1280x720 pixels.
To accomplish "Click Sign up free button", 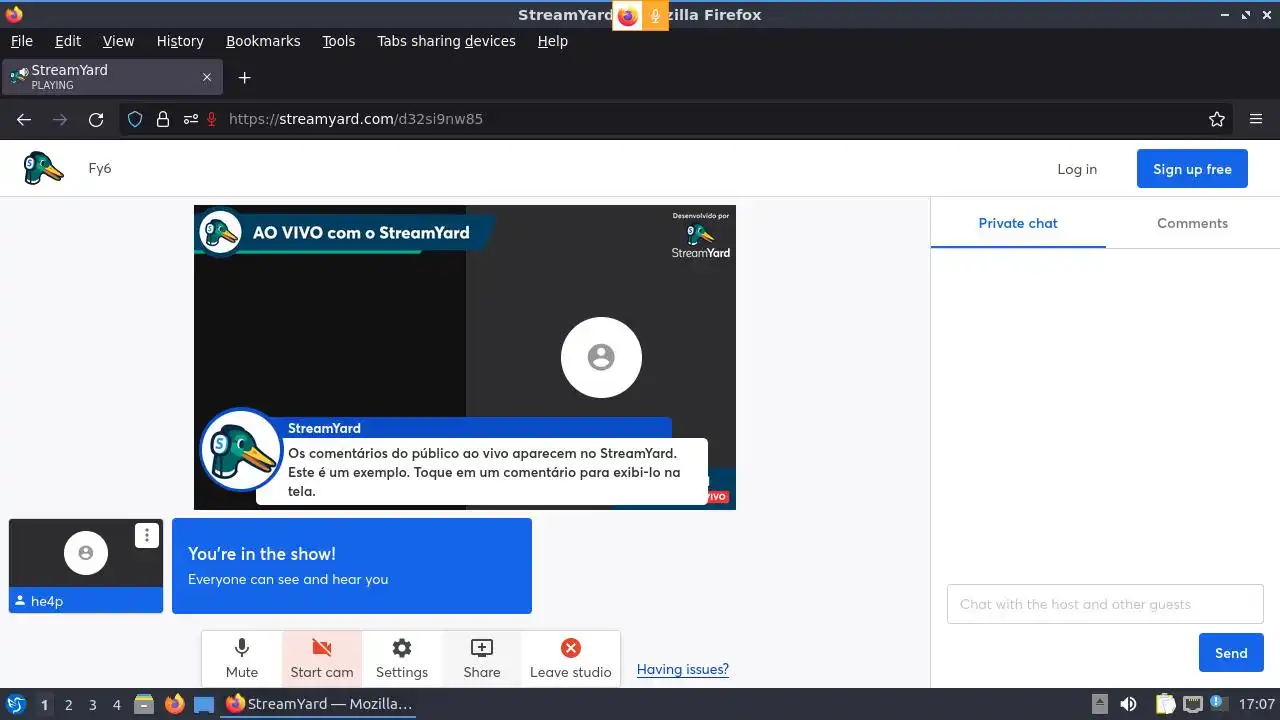I will click(x=1192, y=169).
